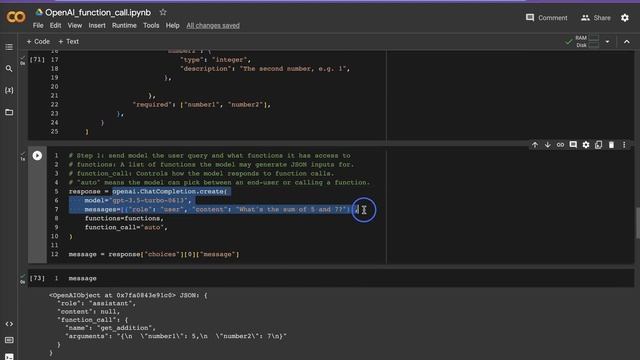
Task: Click the vertical scrollbar thumb
Action: (638, 223)
